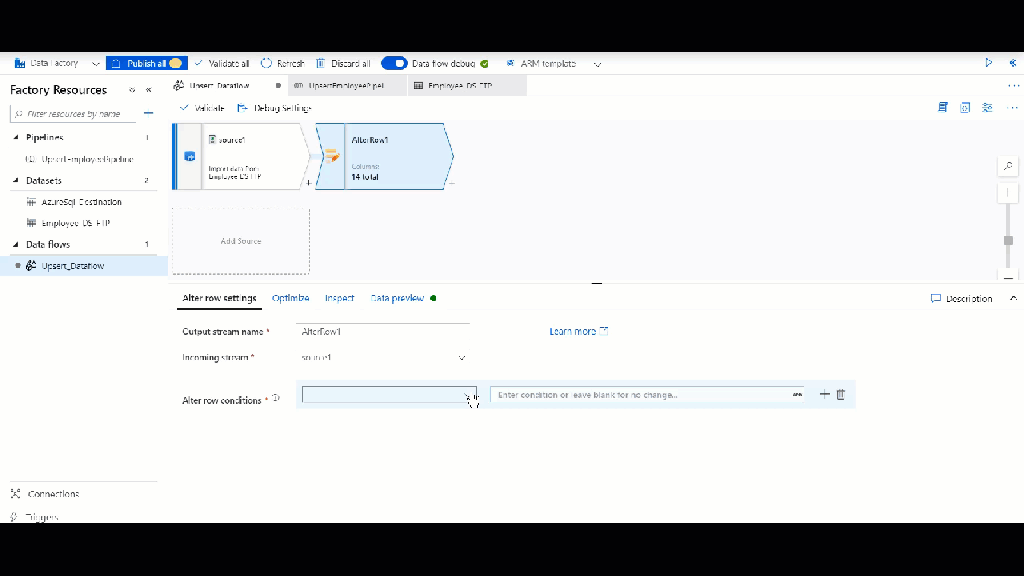Viewport: 1024px width, 576px height.
Task: Discard all changes
Action: [x=344, y=63]
